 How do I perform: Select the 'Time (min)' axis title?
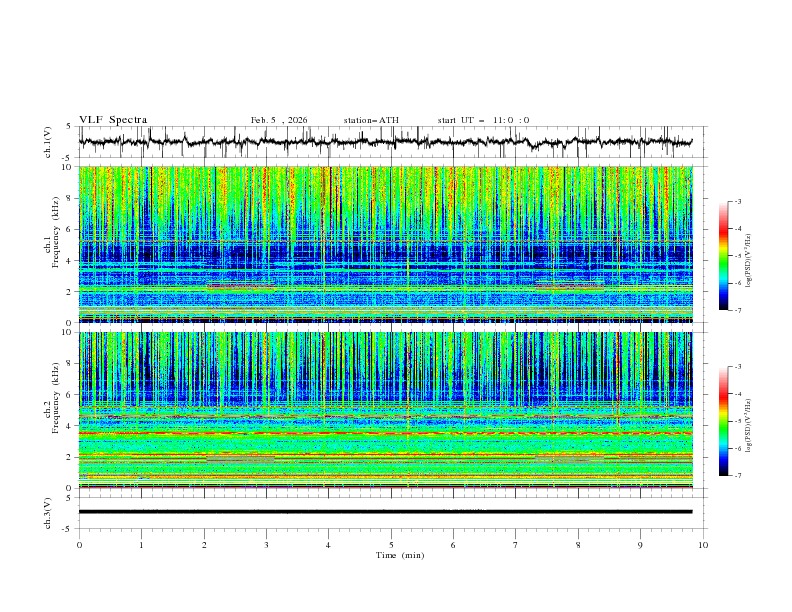[x=400, y=555]
